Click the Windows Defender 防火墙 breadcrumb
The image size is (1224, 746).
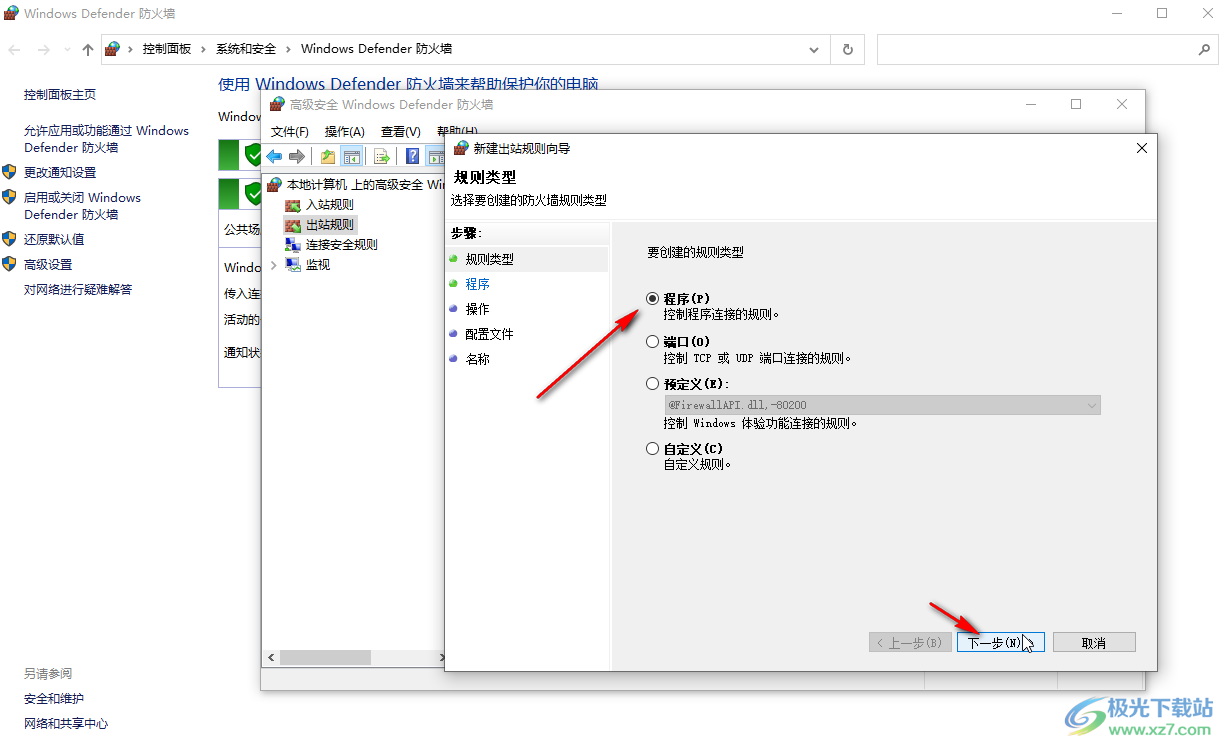pos(376,49)
